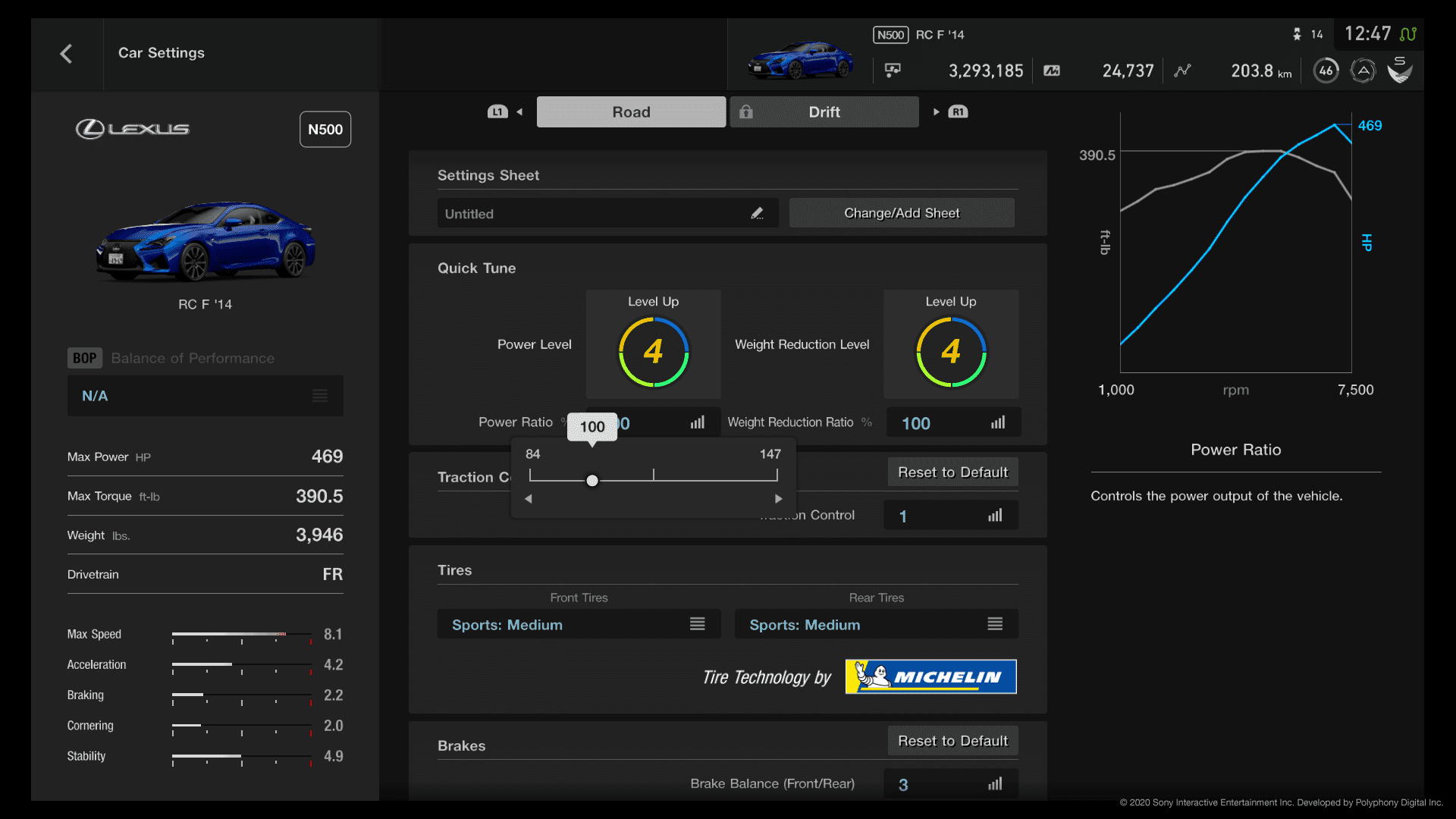1456x819 pixels.
Task: Click the lock icon on Drift tab
Action: [746, 111]
